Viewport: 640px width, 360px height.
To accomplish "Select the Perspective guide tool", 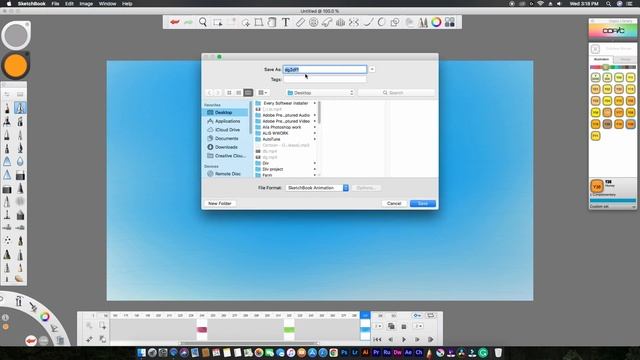I will [x=340, y=22].
